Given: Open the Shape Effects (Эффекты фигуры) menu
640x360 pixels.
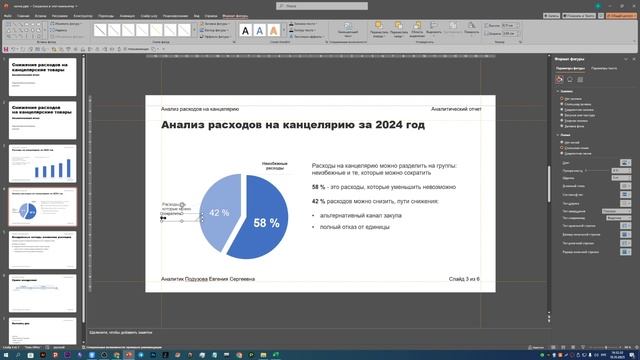Looking at the screenshot, I should pyautogui.click(x=215, y=36).
